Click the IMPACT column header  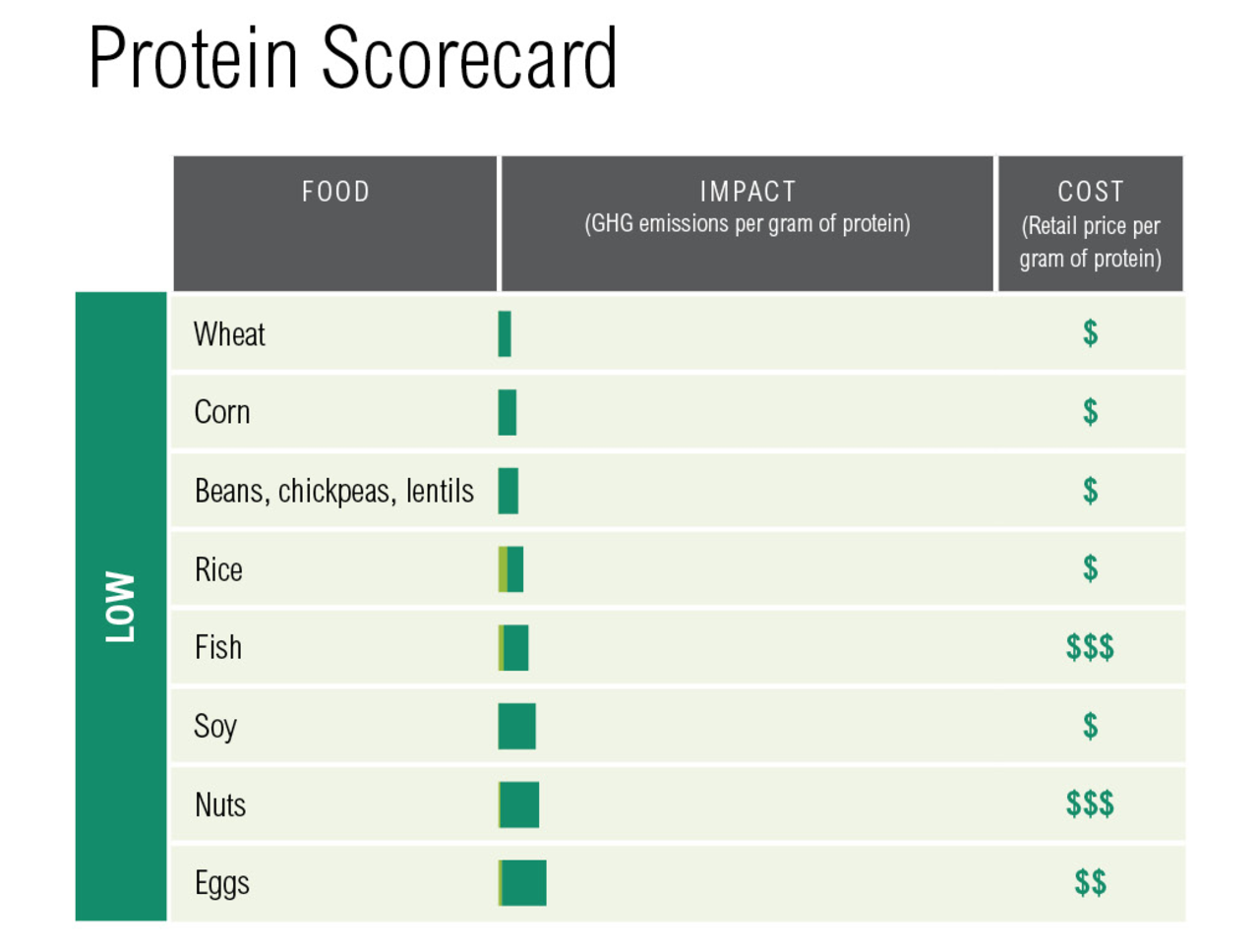(x=748, y=192)
